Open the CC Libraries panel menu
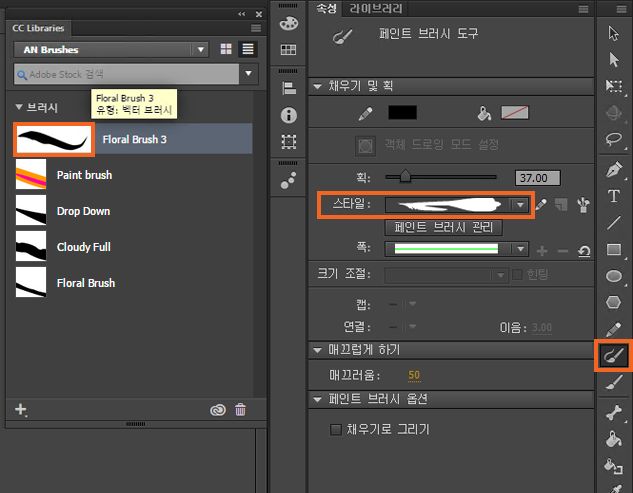 (x=256, y=28)
